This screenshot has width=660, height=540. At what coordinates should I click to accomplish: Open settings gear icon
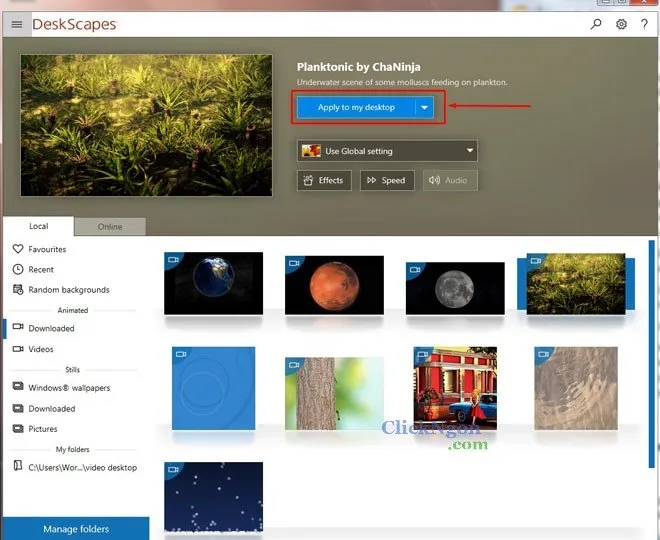[621, 24]
